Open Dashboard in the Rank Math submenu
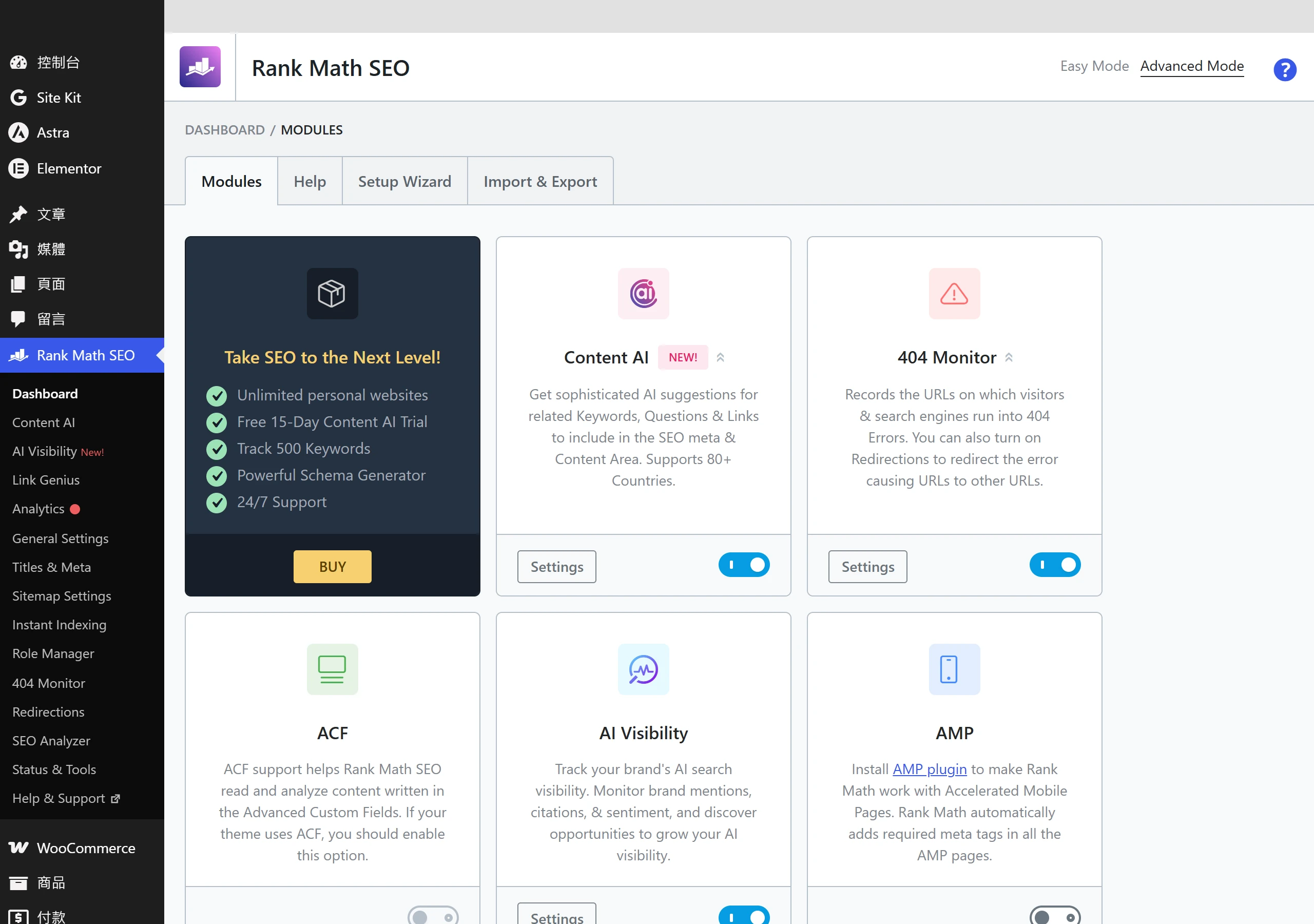 coord(45,393)
